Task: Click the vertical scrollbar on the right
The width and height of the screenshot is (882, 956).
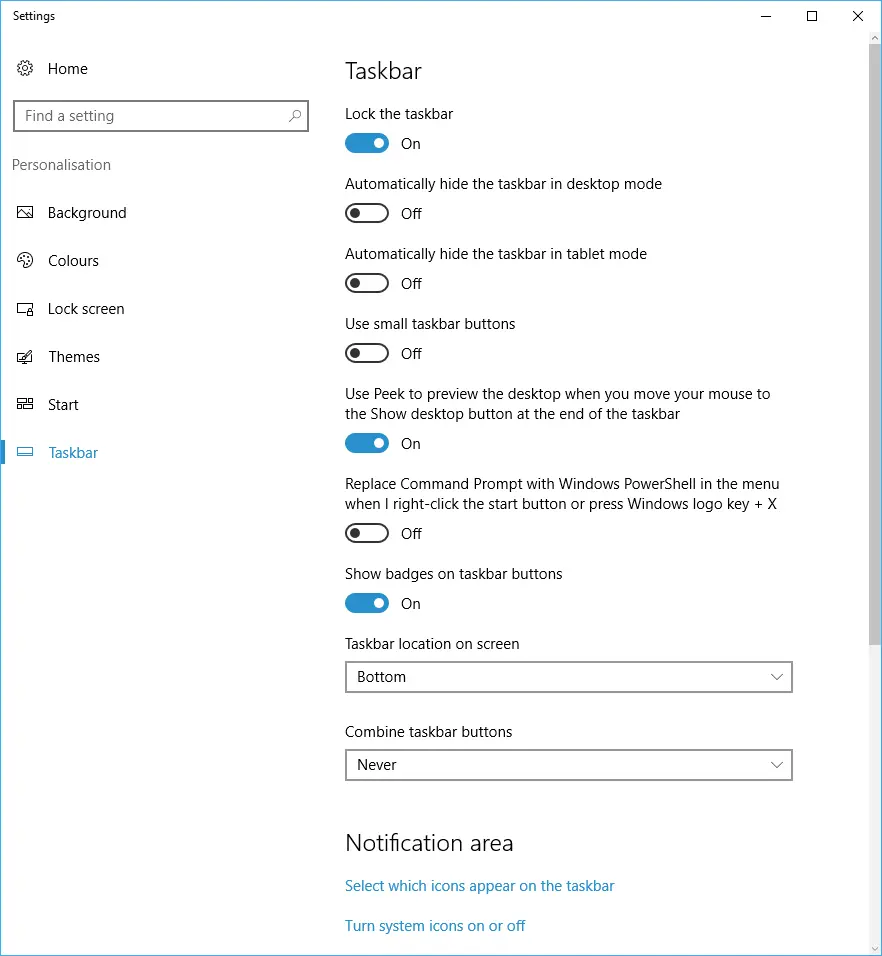Action: click(875, 340)
